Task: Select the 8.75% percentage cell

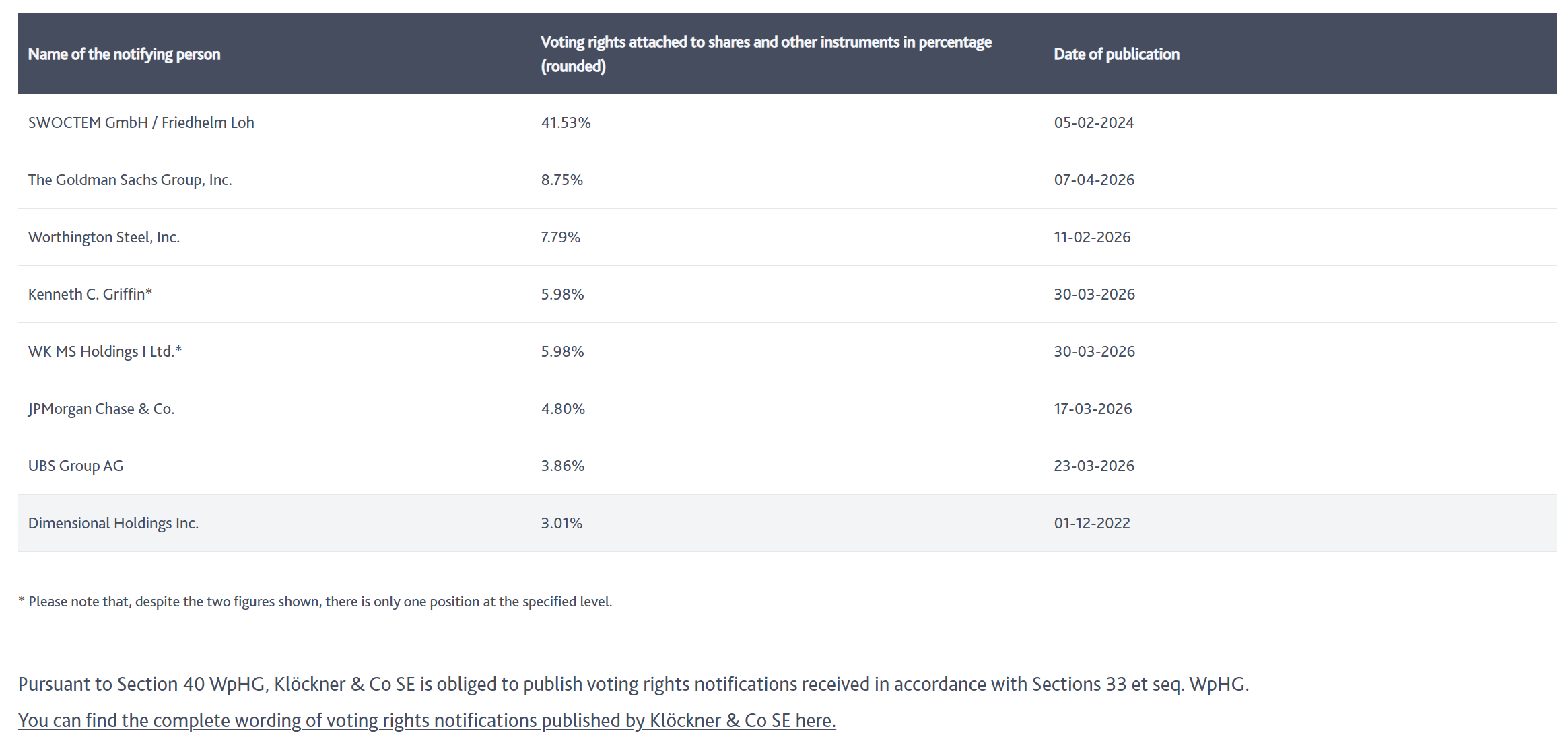Action: (561, 180)
